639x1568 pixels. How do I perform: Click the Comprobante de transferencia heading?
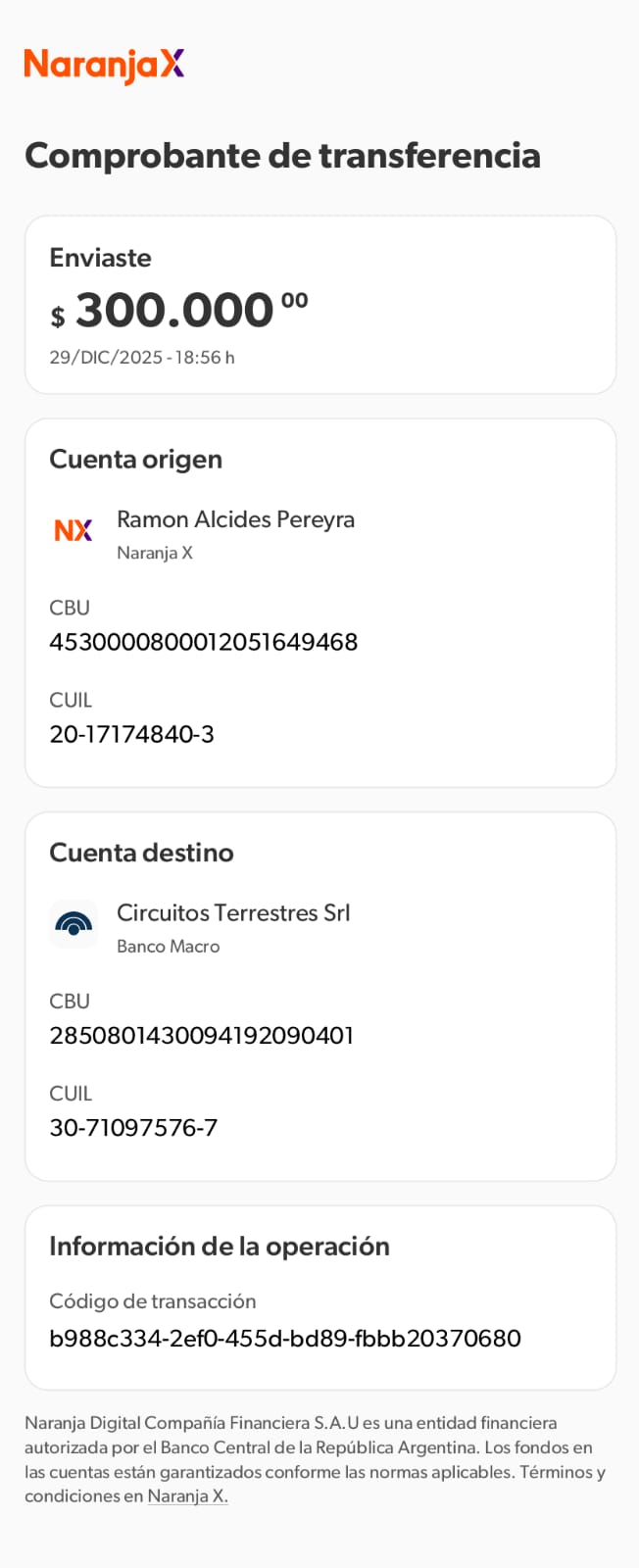pyautogui.click(x=282, y=155)
